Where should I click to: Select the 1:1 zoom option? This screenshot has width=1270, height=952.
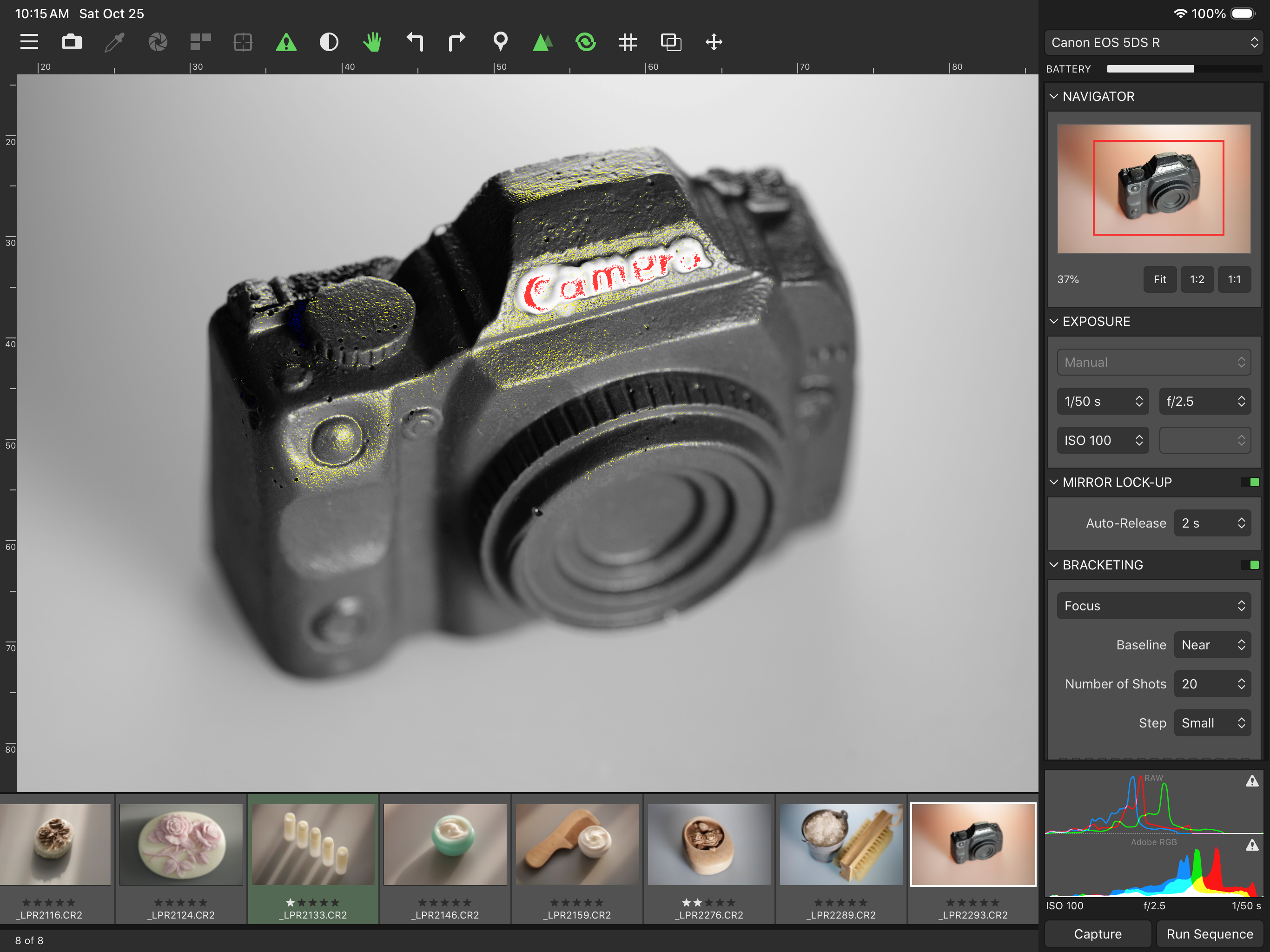click(1234, 280)
